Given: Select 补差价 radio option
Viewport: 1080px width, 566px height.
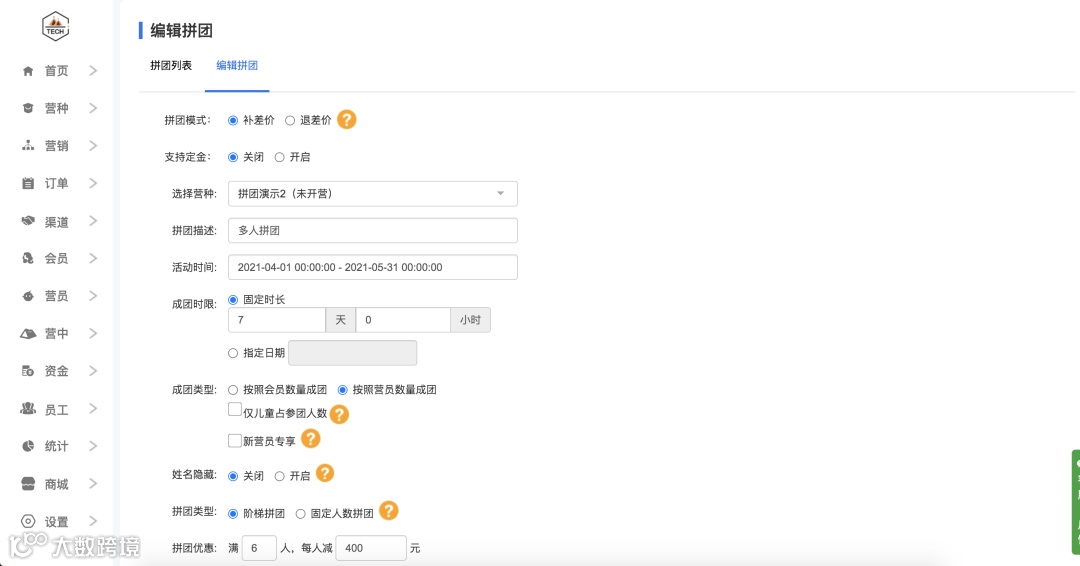Looking at the screenshot, I should [x=233, y=120].
